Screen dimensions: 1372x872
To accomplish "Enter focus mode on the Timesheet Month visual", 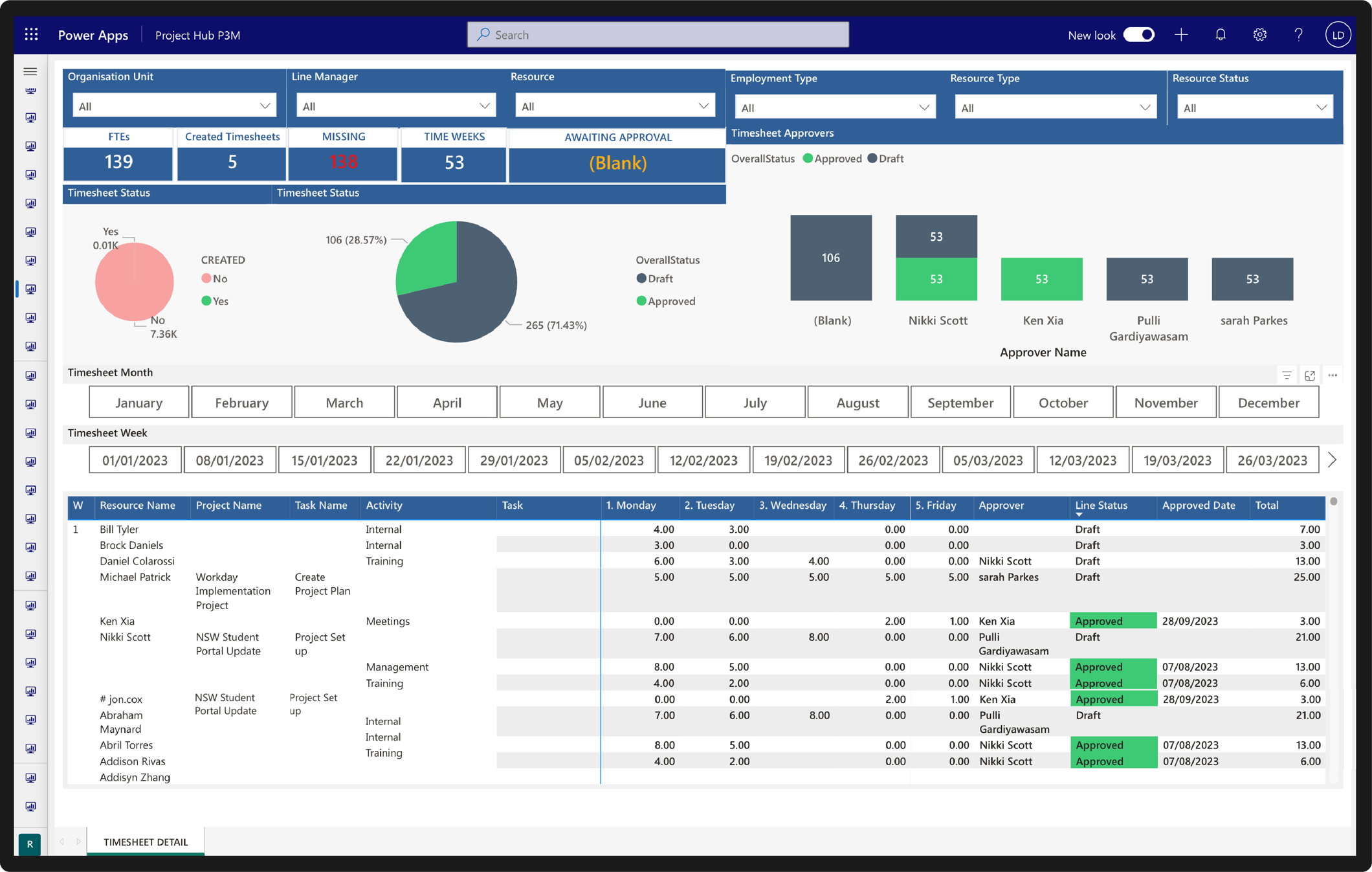I will [1309, 374].
